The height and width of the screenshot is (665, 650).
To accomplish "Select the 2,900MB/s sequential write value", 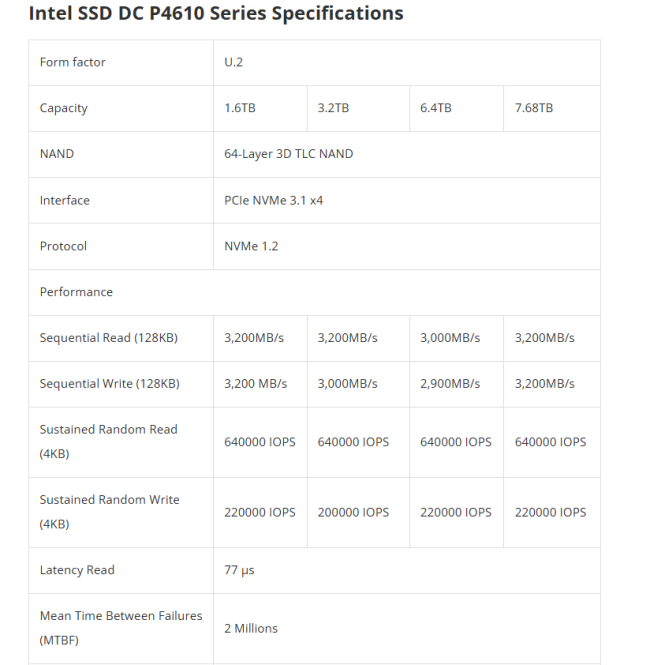I will tap(450, 384).
